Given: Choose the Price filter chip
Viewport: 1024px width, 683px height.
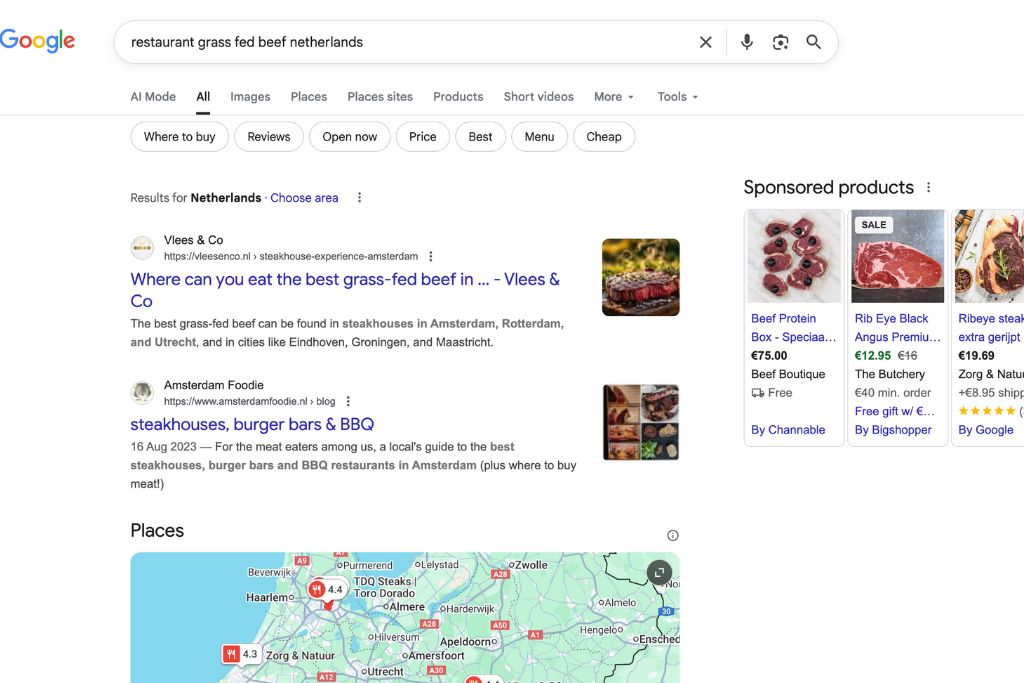Looking at the screenshot, I should [x=423, y=136].
